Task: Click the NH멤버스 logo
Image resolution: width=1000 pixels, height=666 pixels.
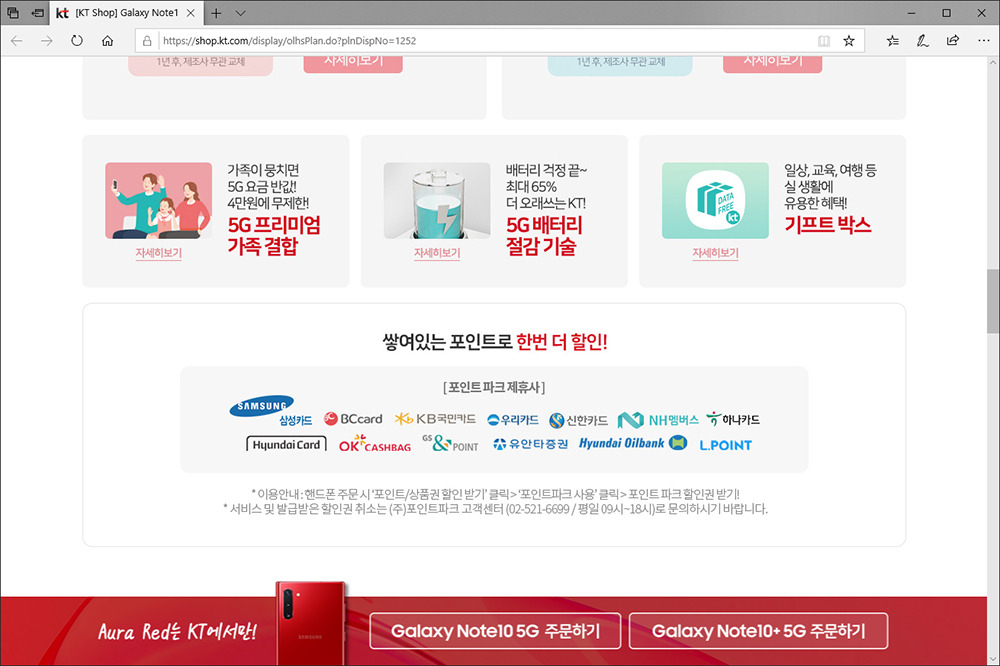Action: click(x=658, y=420)
